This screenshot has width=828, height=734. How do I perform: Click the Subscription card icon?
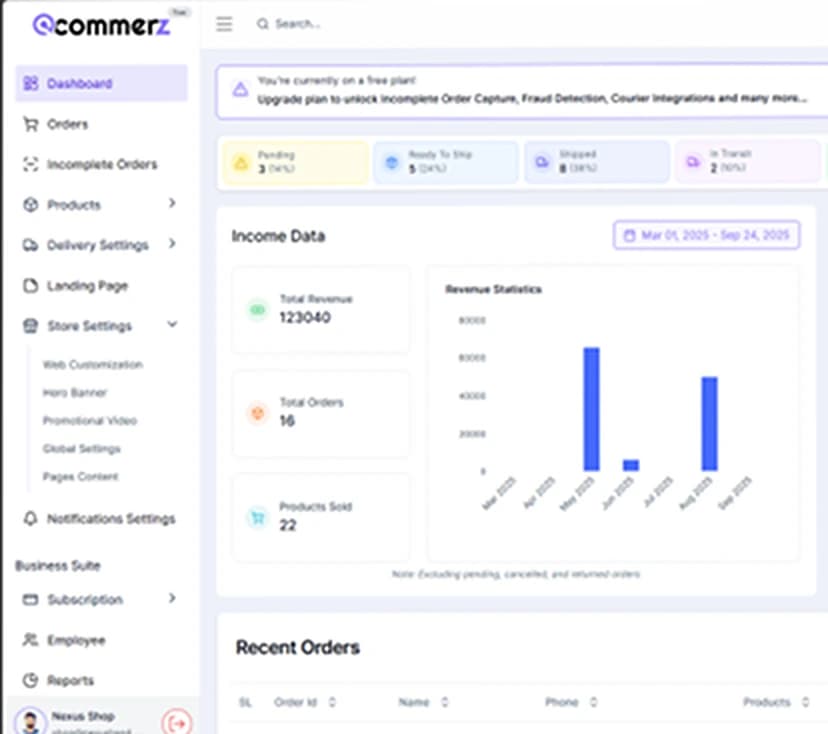(31, 599)
